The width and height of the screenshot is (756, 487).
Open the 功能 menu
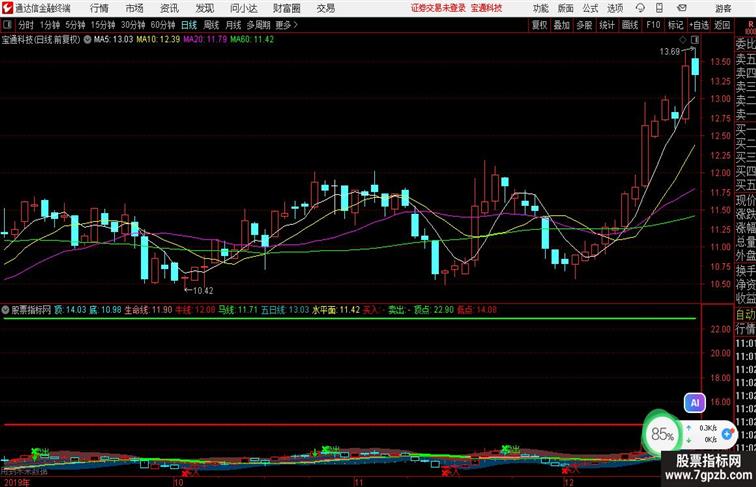540,8
